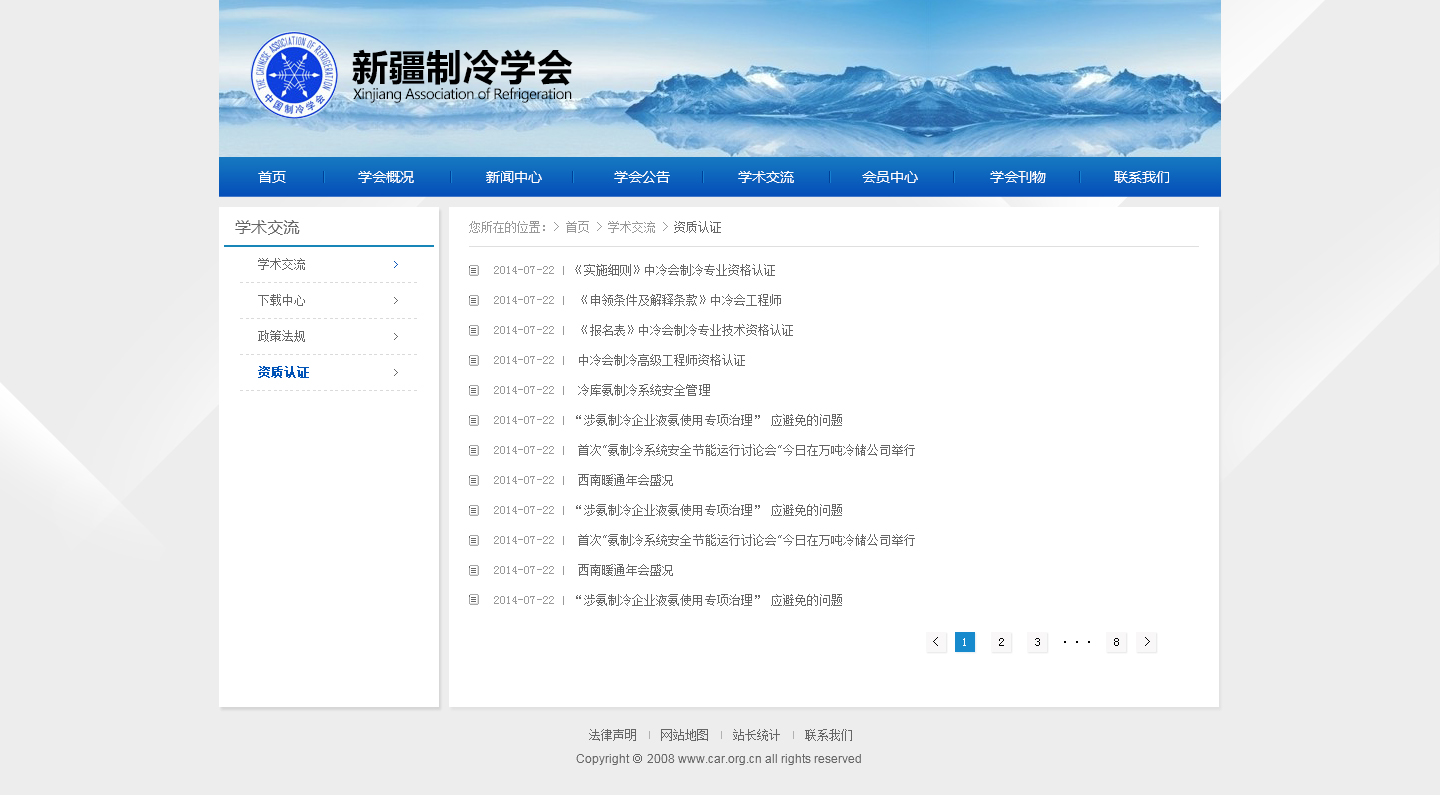Go to the next page arrow

[x=1147, y=642]
